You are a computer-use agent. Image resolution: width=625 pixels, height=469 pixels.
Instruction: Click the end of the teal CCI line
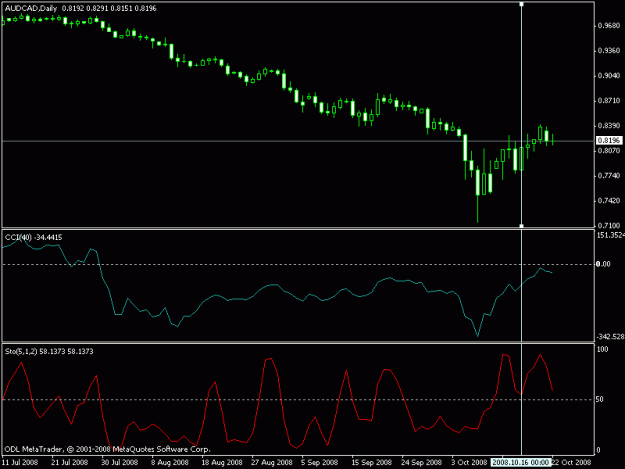pos(552,273)
